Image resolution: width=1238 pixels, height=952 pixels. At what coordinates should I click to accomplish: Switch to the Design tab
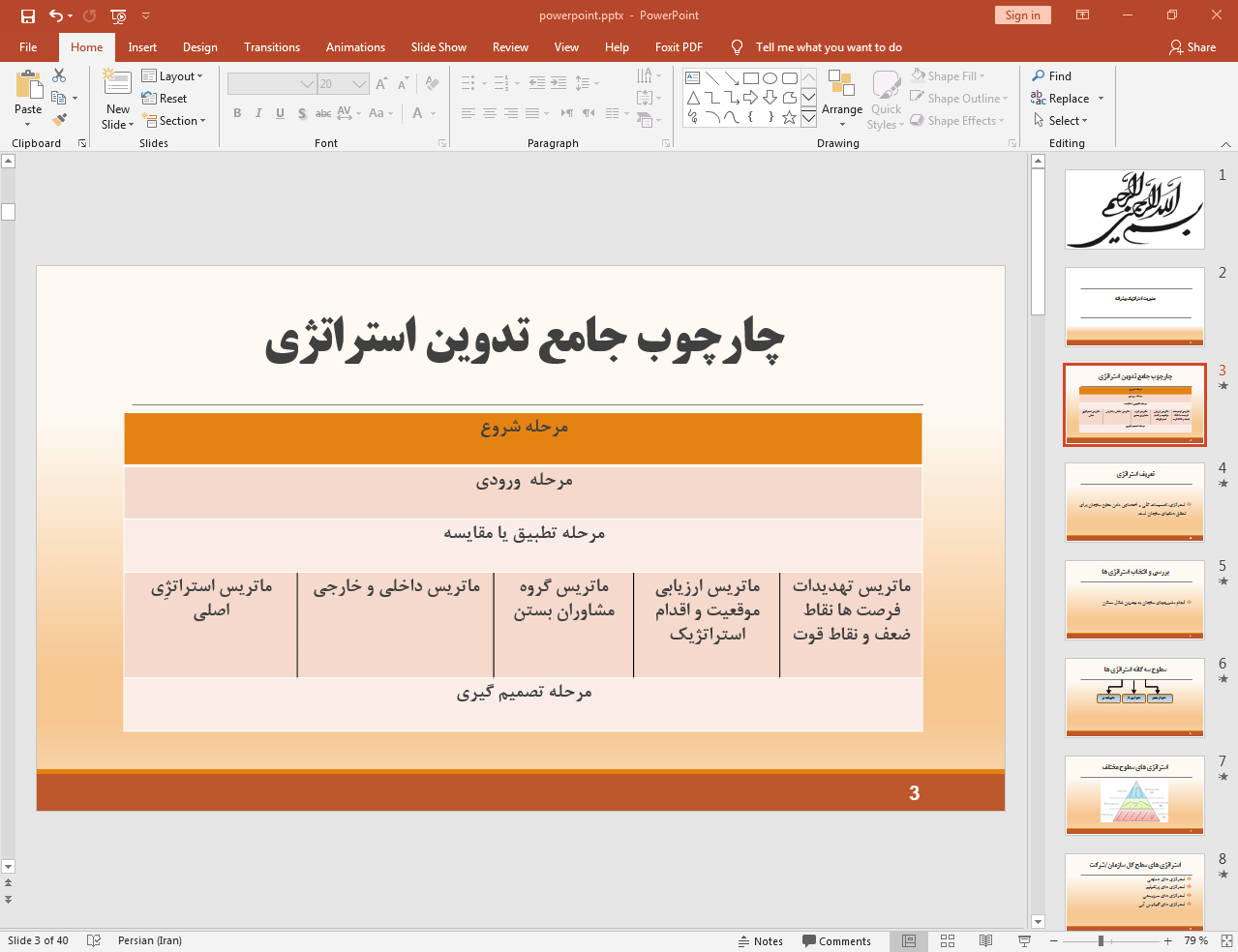(200, 47)
